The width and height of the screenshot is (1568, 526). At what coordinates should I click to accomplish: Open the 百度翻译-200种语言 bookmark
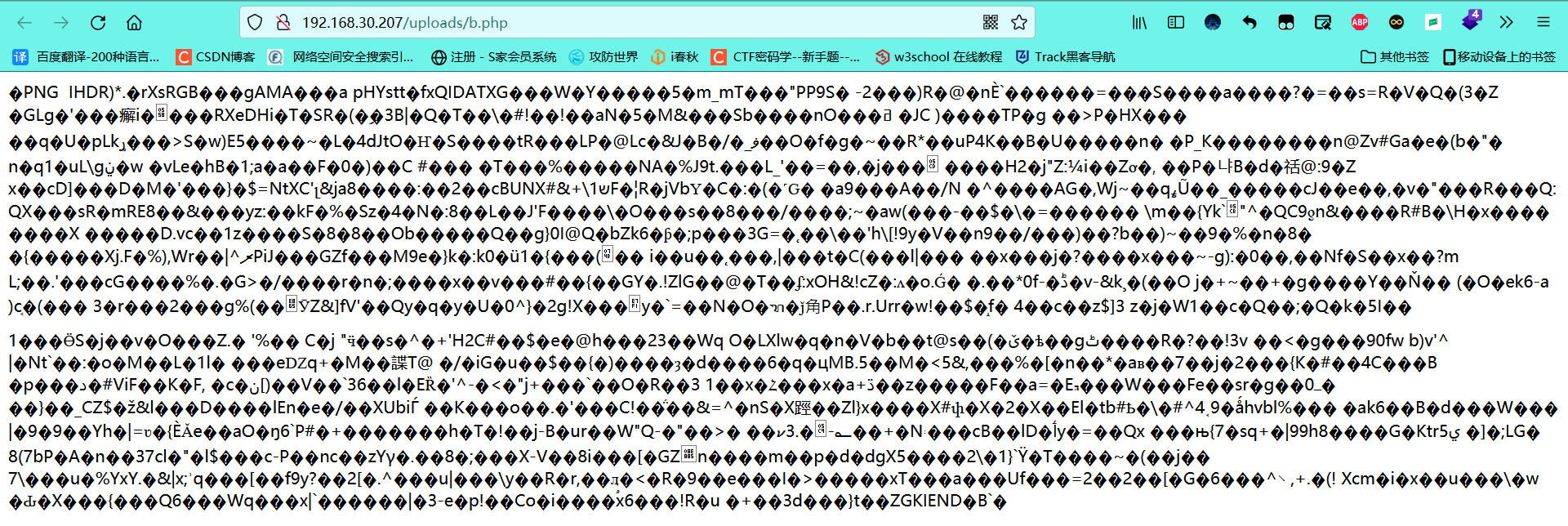[x=87, y=57]
